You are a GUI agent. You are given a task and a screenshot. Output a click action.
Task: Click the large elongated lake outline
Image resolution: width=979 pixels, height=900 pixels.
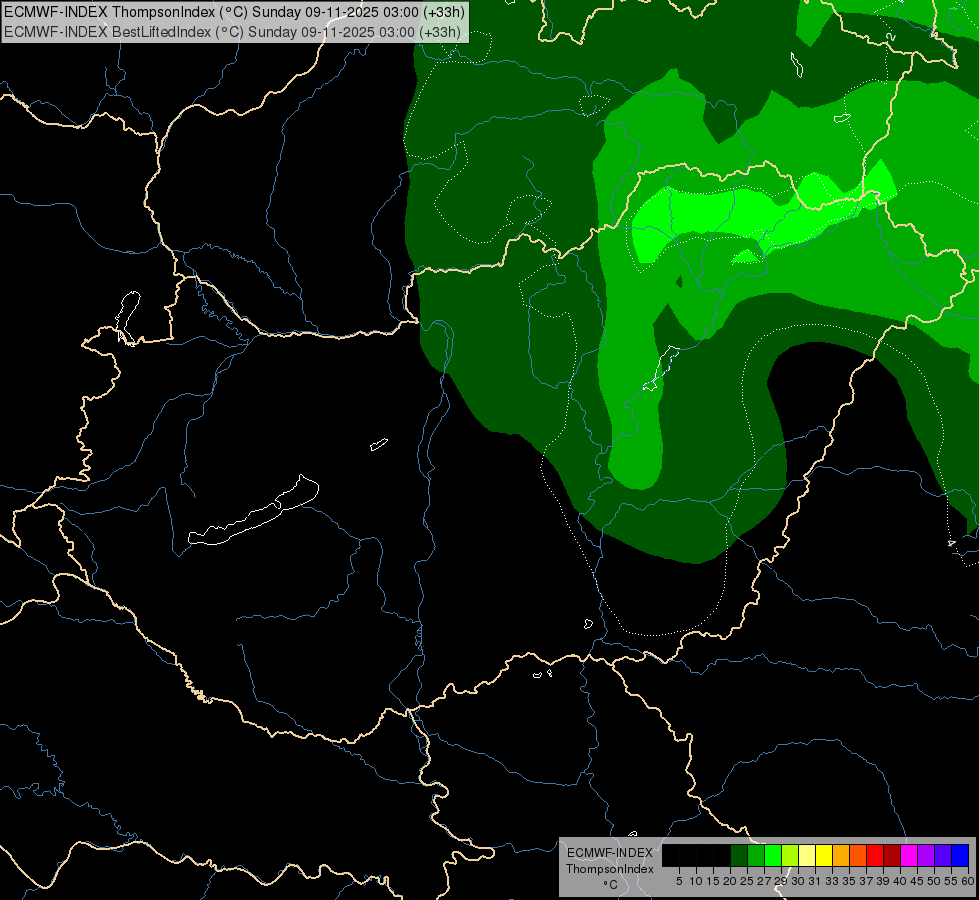(253, 512)
